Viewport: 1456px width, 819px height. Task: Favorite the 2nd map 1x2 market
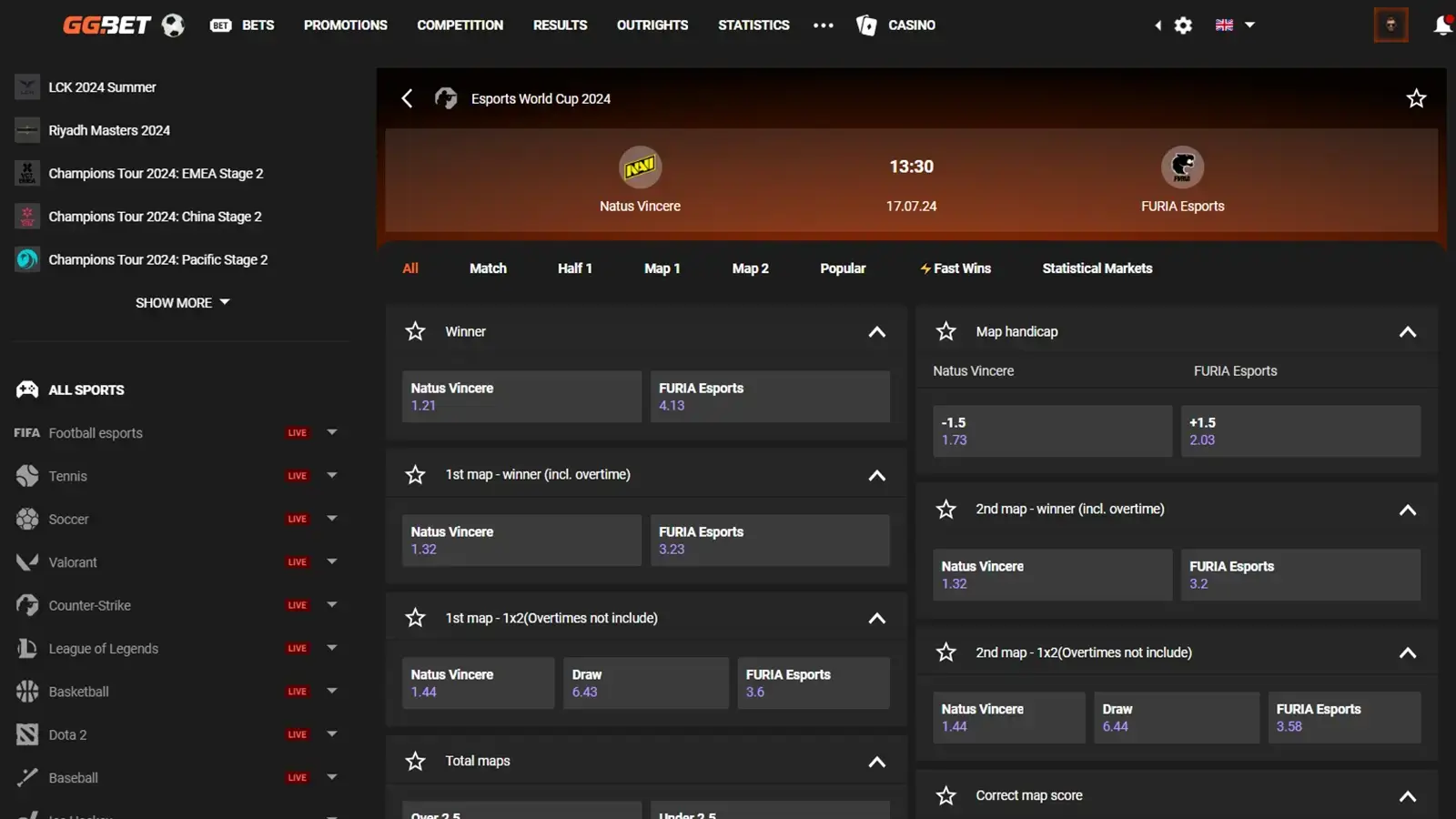point(946,652)
